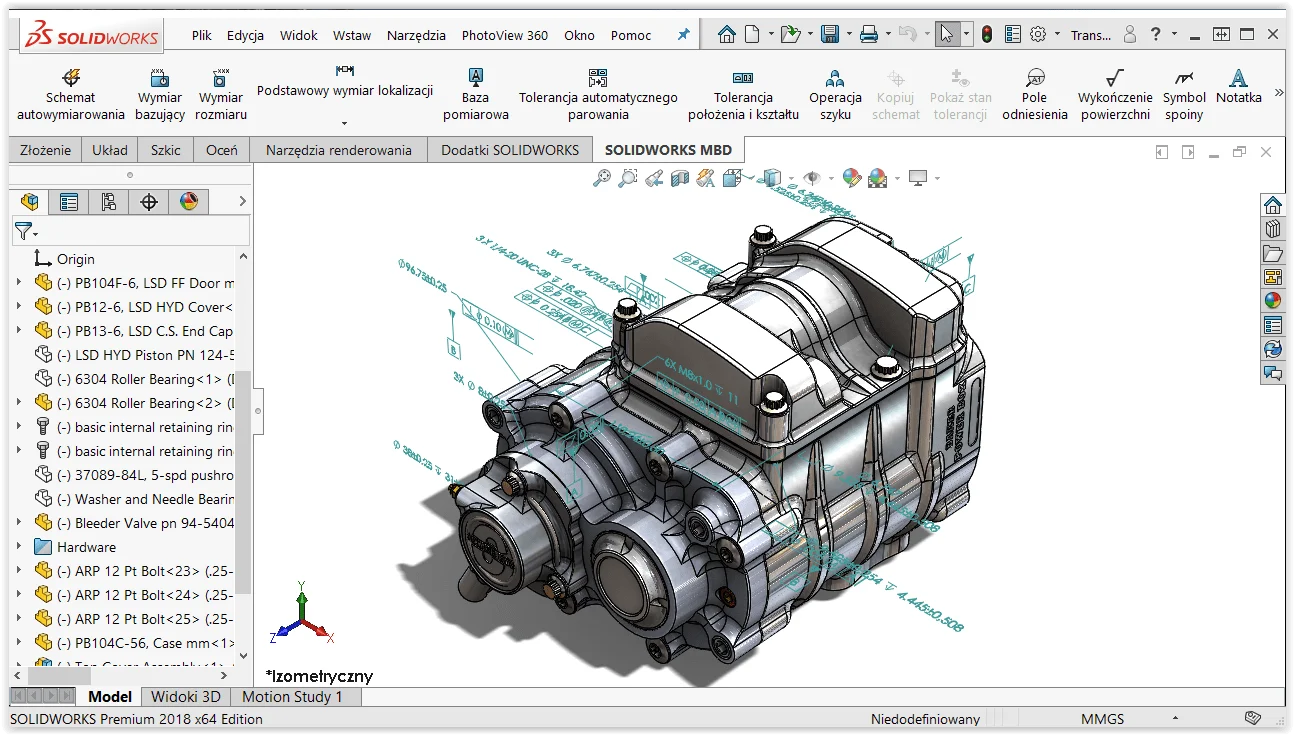The height and width of the screenshot is (735, 1294).
Task: Click the user login person icon
Action: pos(1130,34)
